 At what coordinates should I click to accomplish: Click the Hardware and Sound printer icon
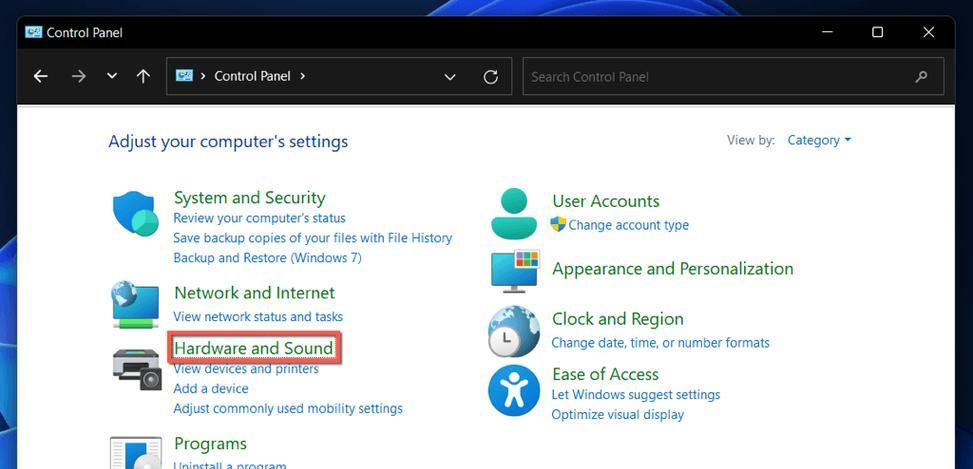(x=137, y=370)
